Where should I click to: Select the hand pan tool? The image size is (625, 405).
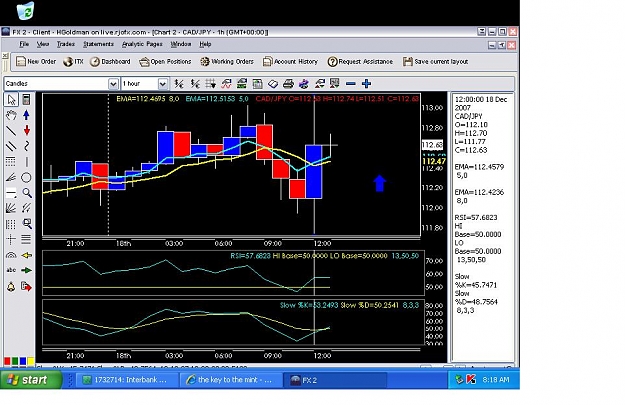11,115
